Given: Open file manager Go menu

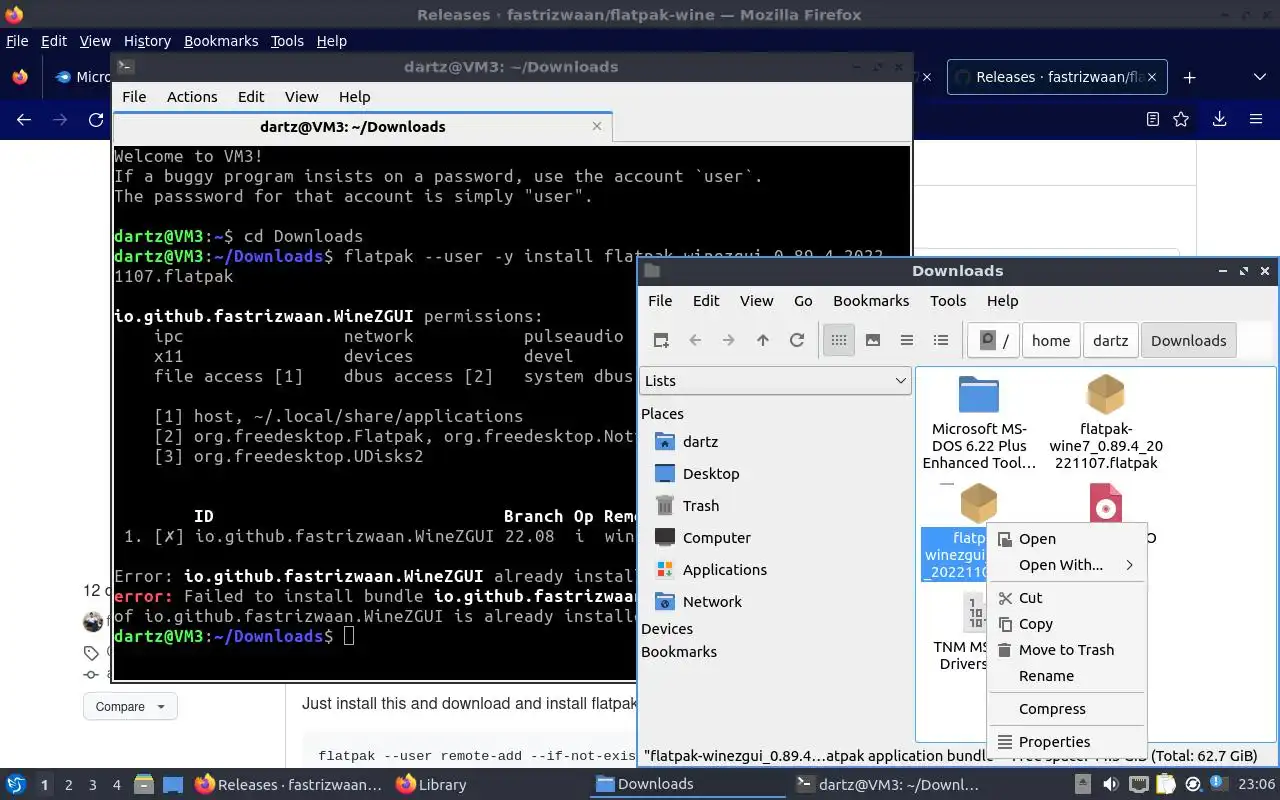Looking at the screenshot, I should (x=803, y=301).
